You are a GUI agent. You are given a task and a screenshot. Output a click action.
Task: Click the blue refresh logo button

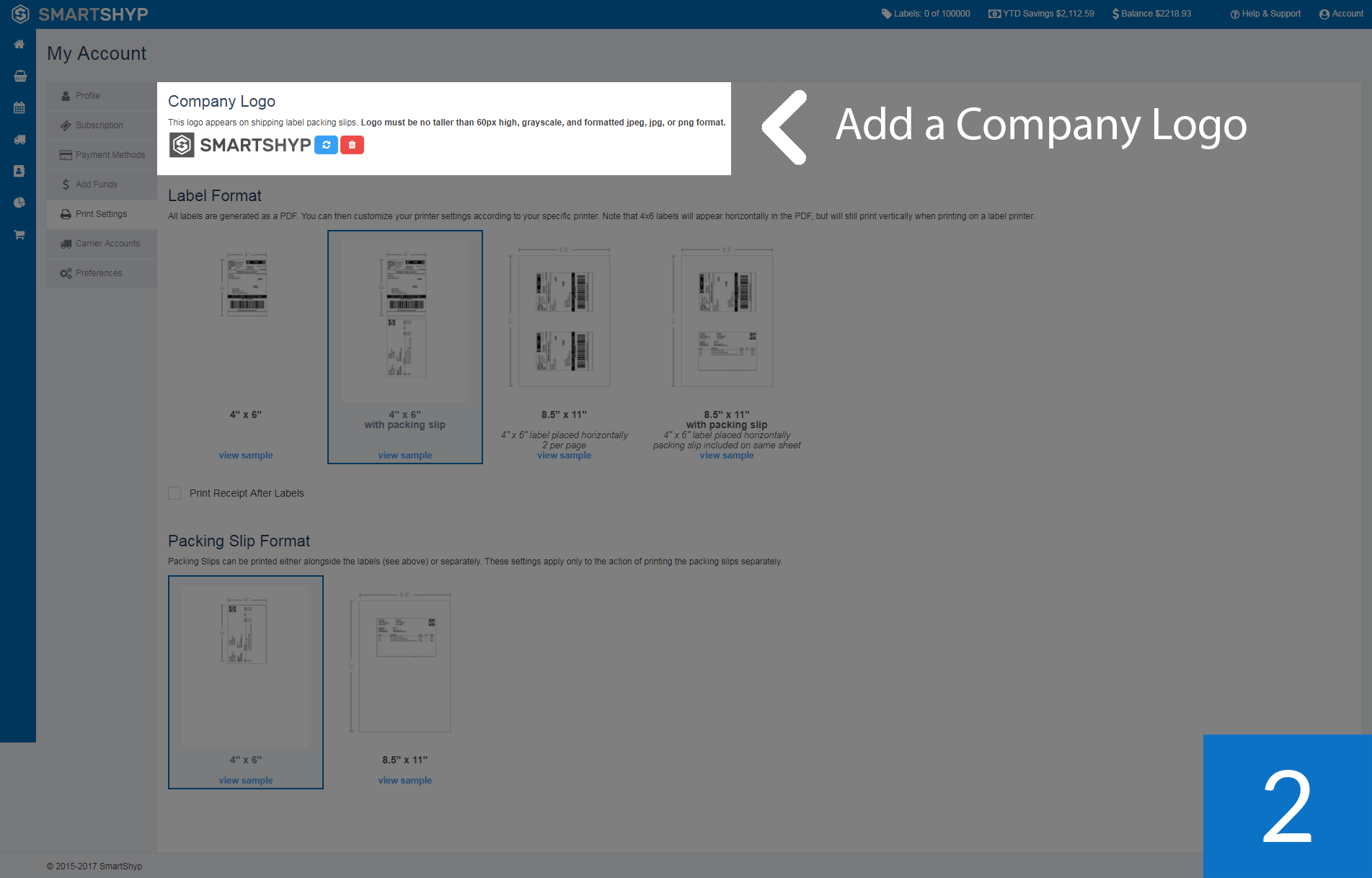326,145
